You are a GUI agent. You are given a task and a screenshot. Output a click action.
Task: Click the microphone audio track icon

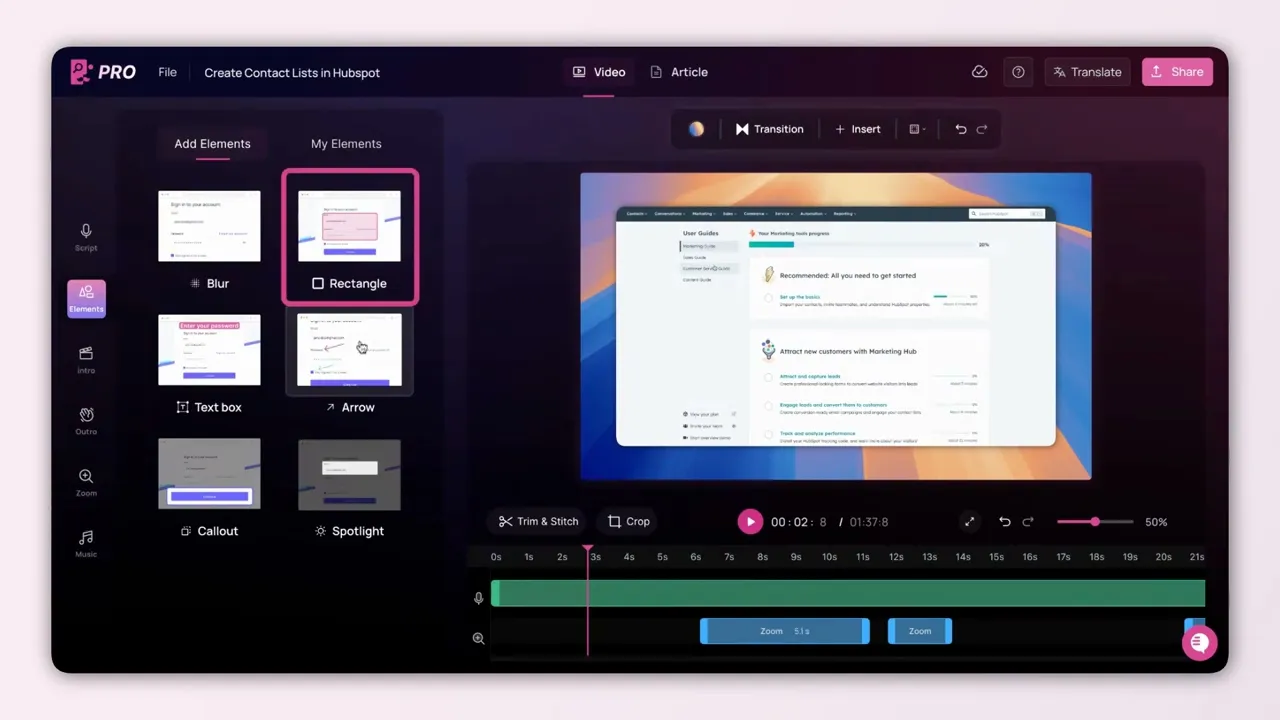click(478, 598)
